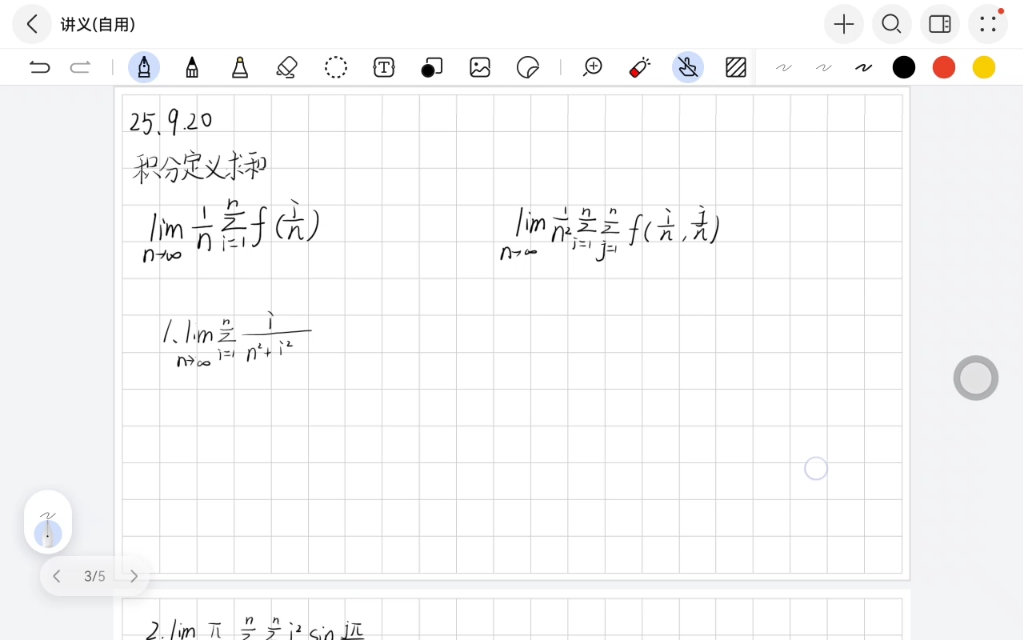Click the heading 积分定义求和
This screenshot has height=640, width=1023.
pos(200,168)
